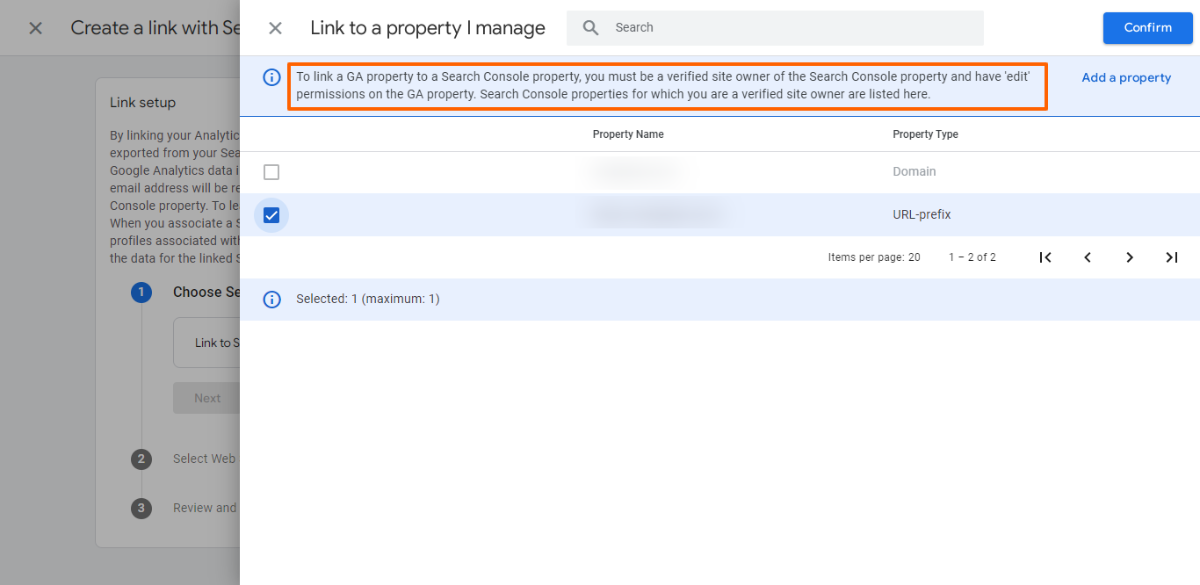Close the Create a link dialog
Viewport: 1200px width, 585px height.
(x=36, y=28)
